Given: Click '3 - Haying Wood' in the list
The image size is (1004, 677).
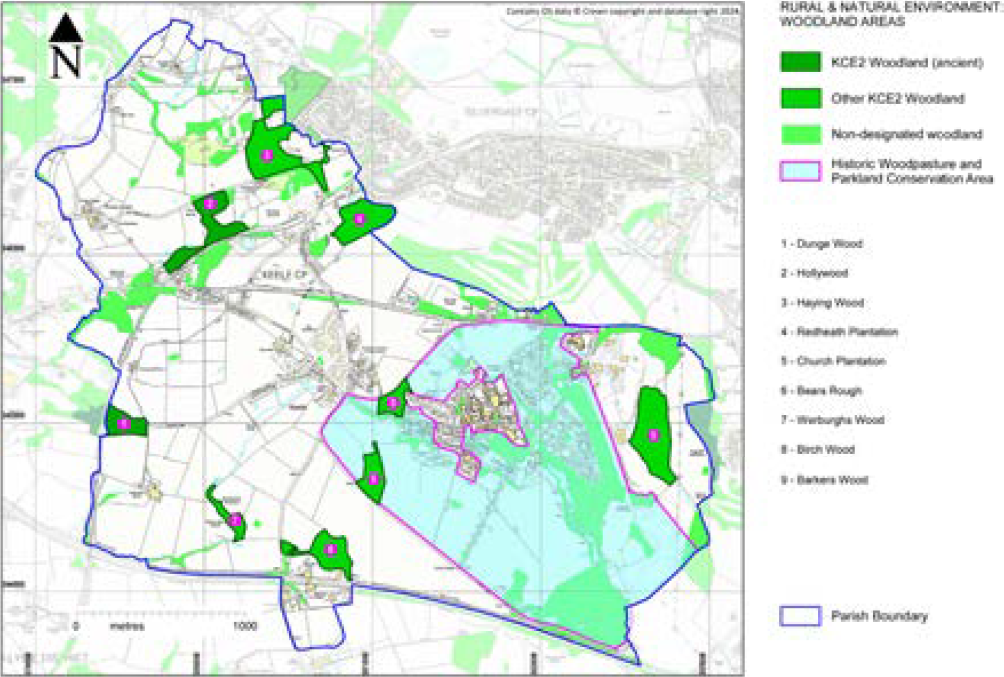Looking at the screenshot, I should pos(822,303).
